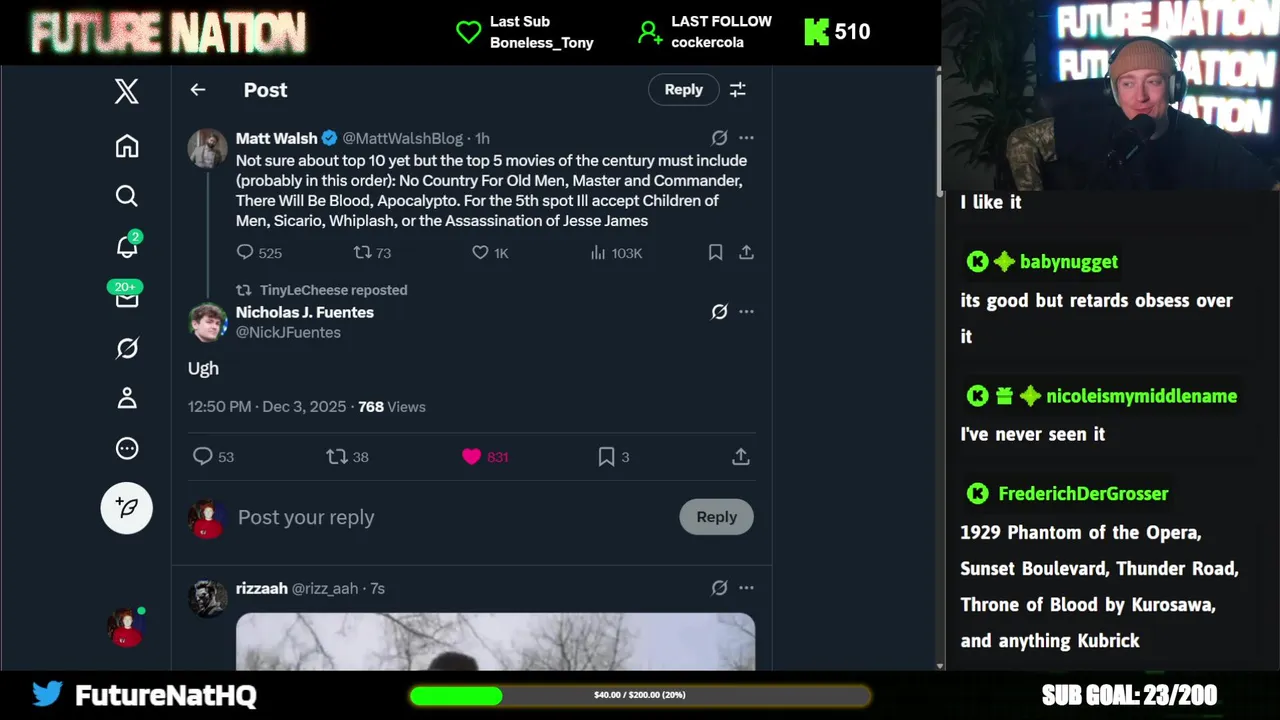This screenshot has height=720, width=1280.
Task: Repost Matt Walsh's post showing 73
Action: (x=372, y=253)
